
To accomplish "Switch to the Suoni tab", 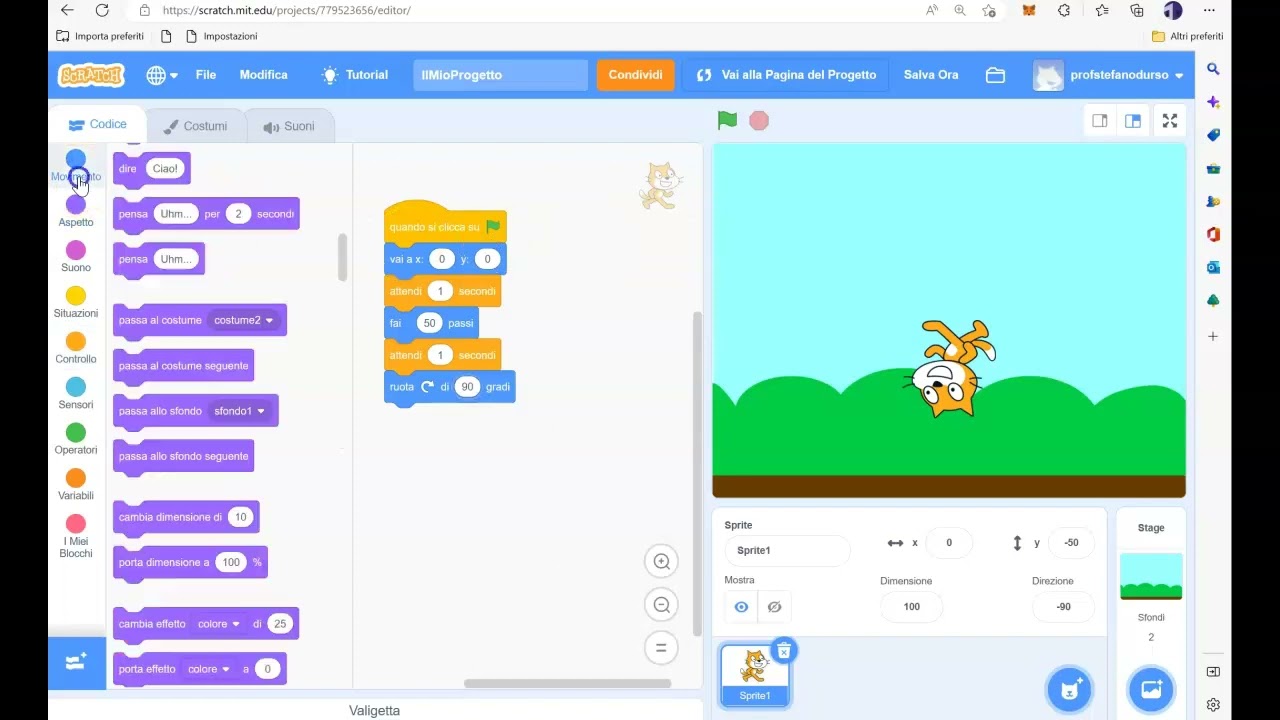I will (289, 126).
